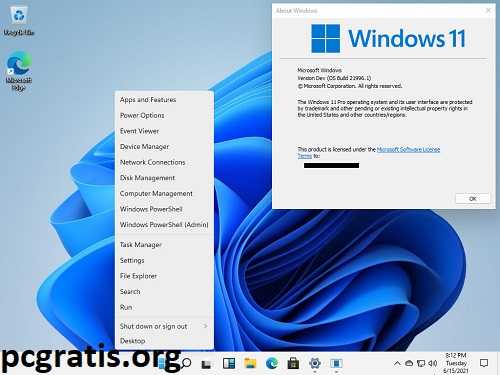Choose Run from the context menu
The image size is (500, 375).
click(165, 307)
